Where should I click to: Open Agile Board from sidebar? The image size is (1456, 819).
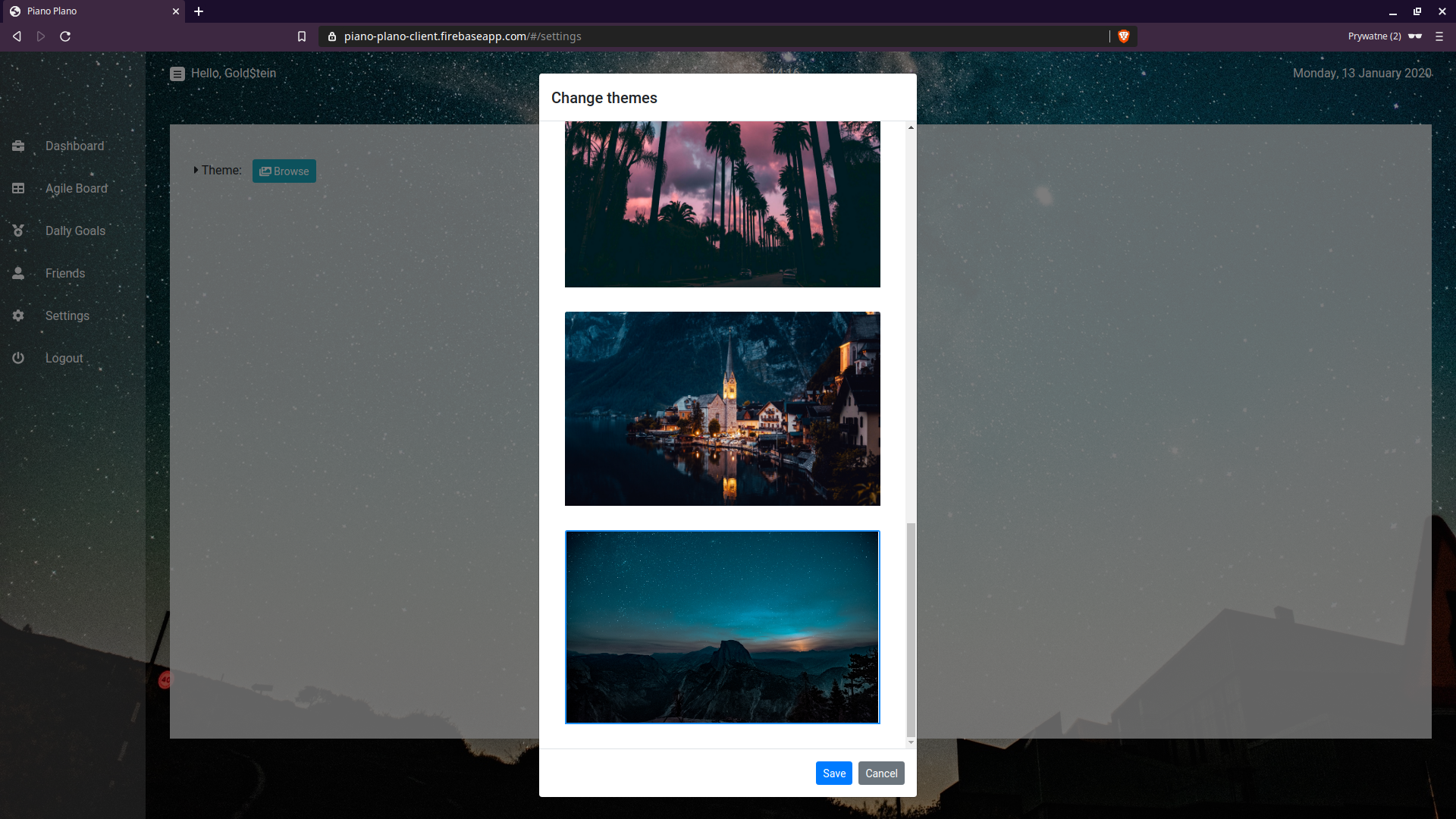coord(76,188)
